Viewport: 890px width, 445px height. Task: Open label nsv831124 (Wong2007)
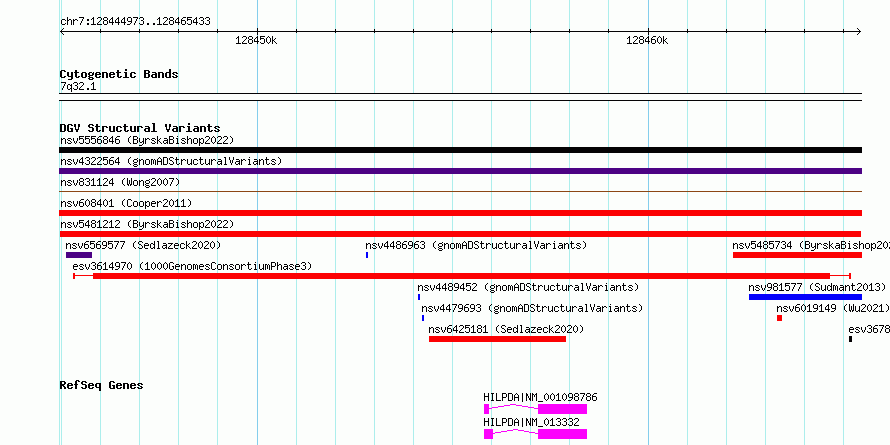click(120, 182)
